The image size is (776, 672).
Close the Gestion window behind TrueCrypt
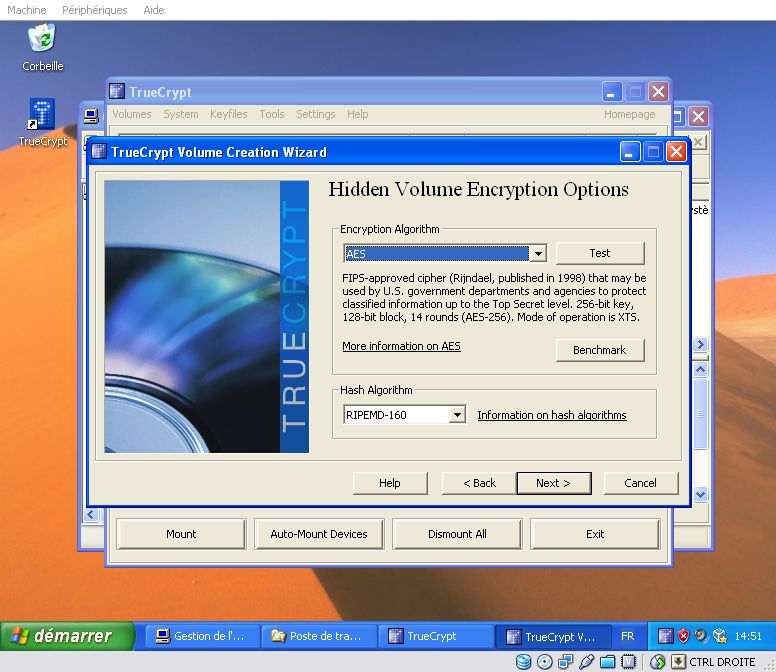click(x=698, y=117)
